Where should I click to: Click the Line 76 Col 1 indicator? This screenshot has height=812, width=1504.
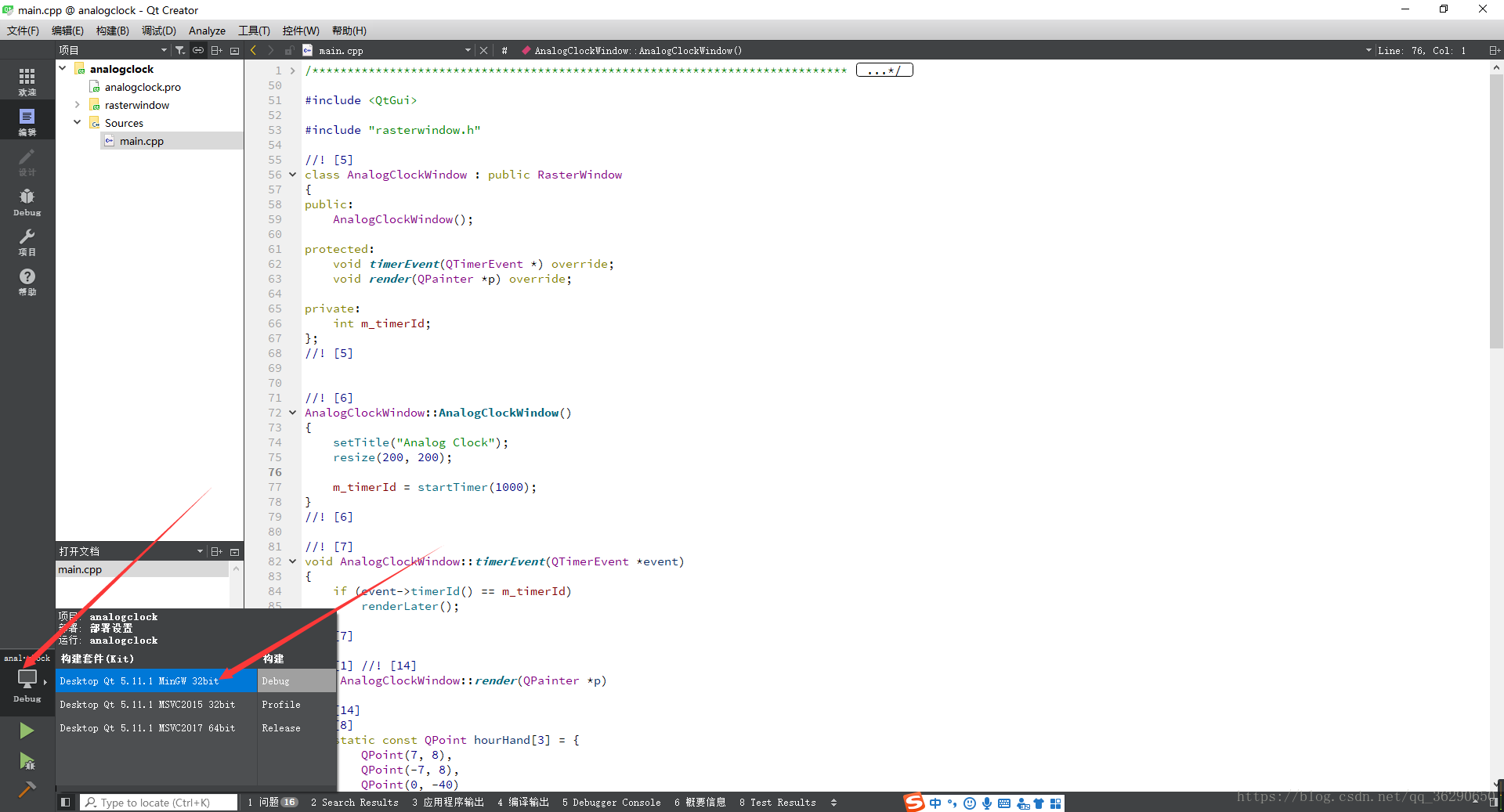pyautogui.click(x=1422, y=50)
